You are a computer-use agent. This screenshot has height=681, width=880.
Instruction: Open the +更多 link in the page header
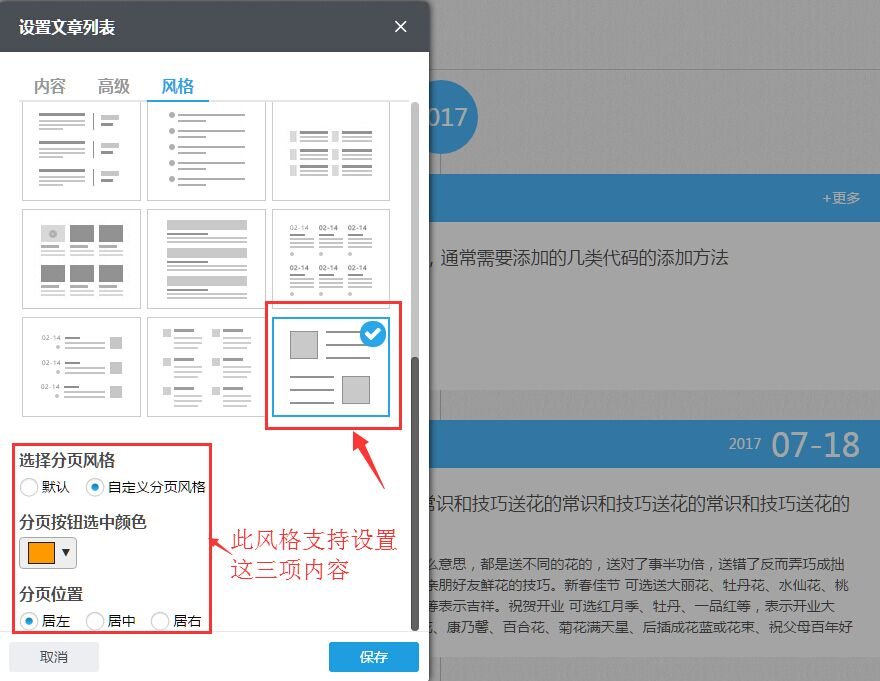tap(841, 198)
